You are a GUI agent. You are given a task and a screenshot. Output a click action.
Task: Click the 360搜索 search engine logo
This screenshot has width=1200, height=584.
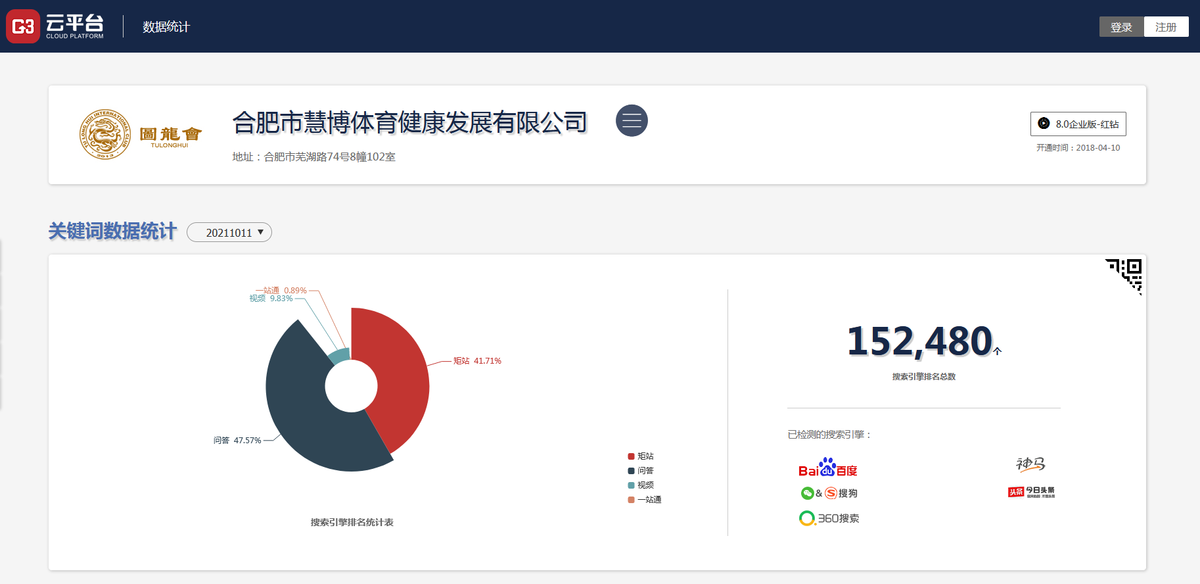(829, 518)
